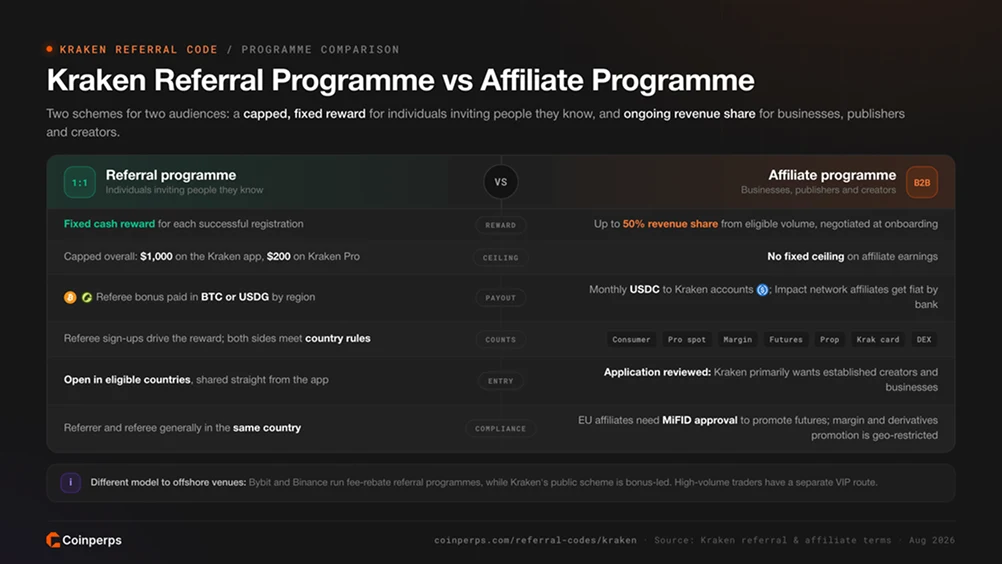The height and width of the screenshot is (564, 1002).
Task: Click the Futures tag
Action: (x=786, y=339)
